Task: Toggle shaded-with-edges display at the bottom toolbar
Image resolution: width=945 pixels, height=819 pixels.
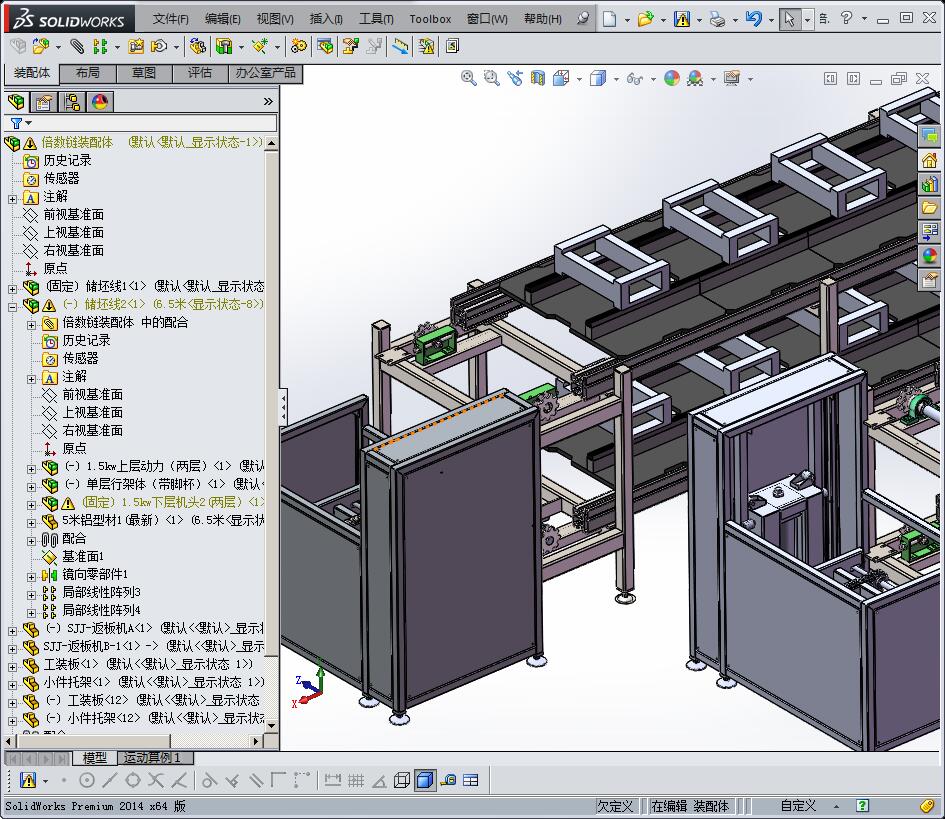Action: pos(424,780)
